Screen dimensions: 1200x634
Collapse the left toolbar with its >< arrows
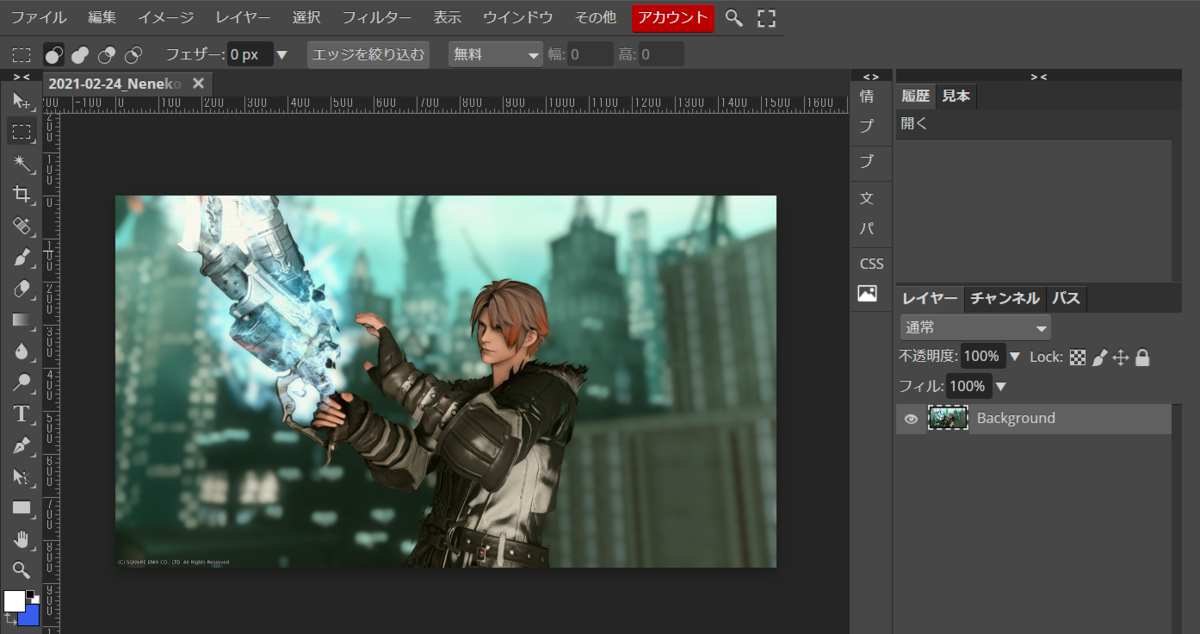[x=21, y=76]
